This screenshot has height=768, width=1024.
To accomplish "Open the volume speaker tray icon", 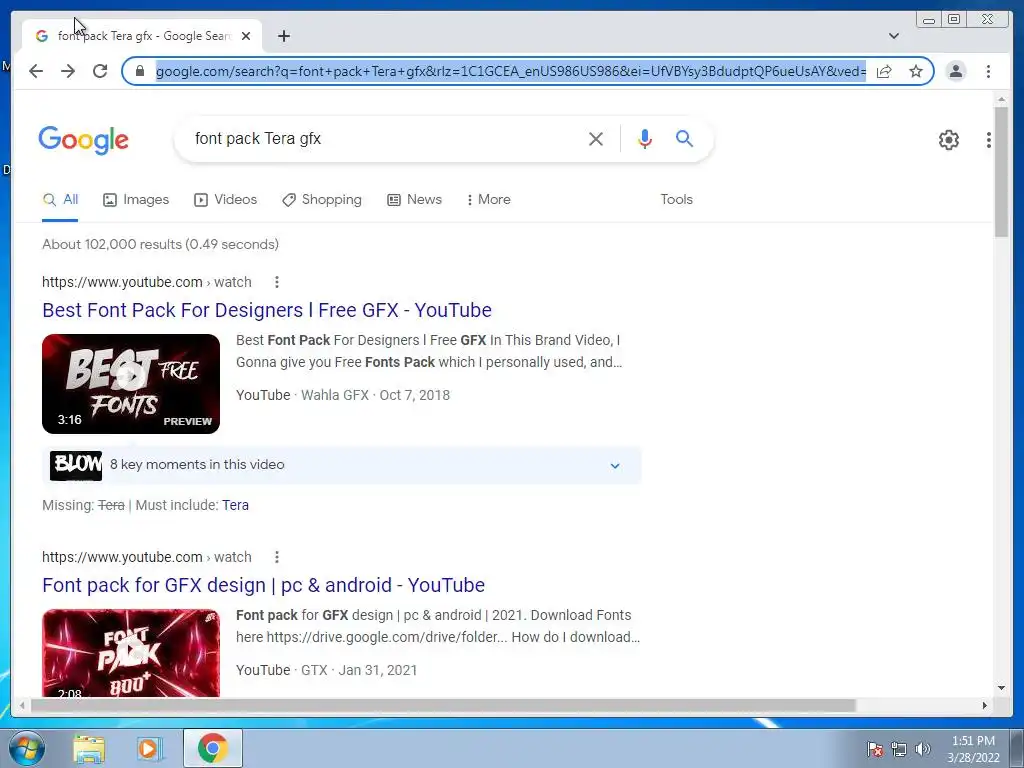I will pos(923,749).
